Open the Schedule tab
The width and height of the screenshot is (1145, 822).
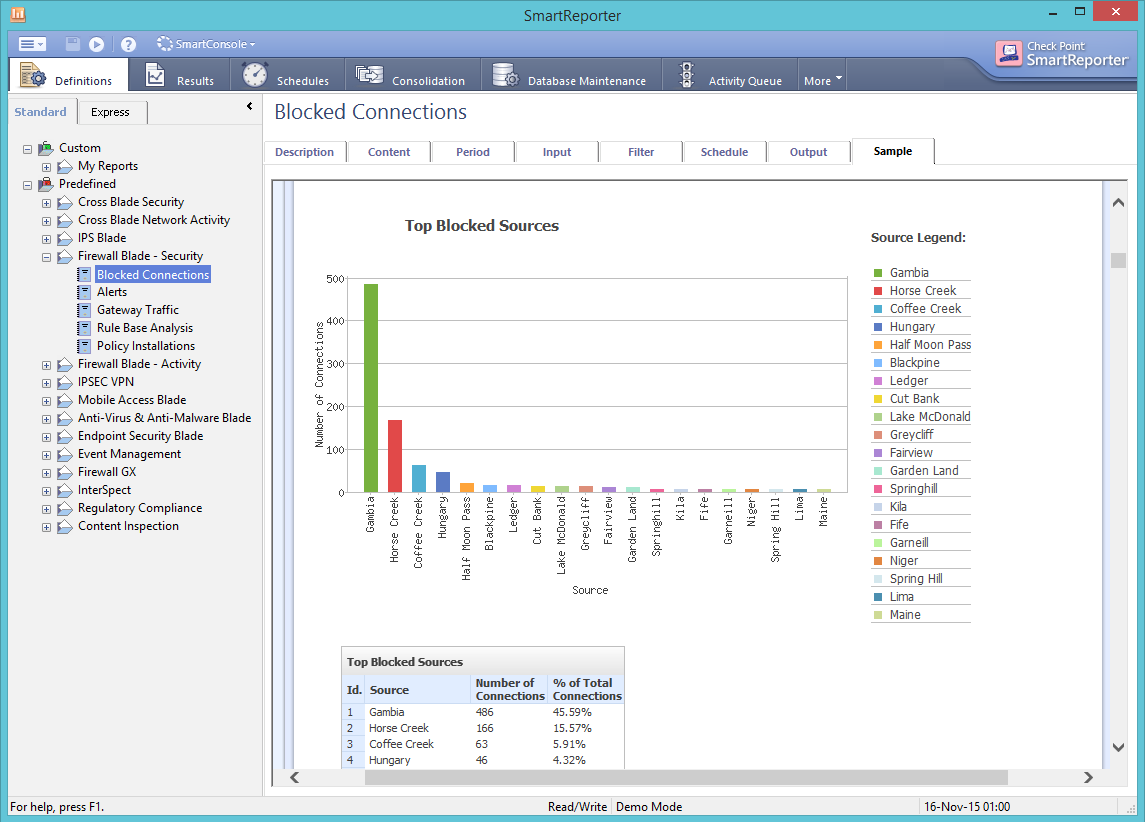724,152
